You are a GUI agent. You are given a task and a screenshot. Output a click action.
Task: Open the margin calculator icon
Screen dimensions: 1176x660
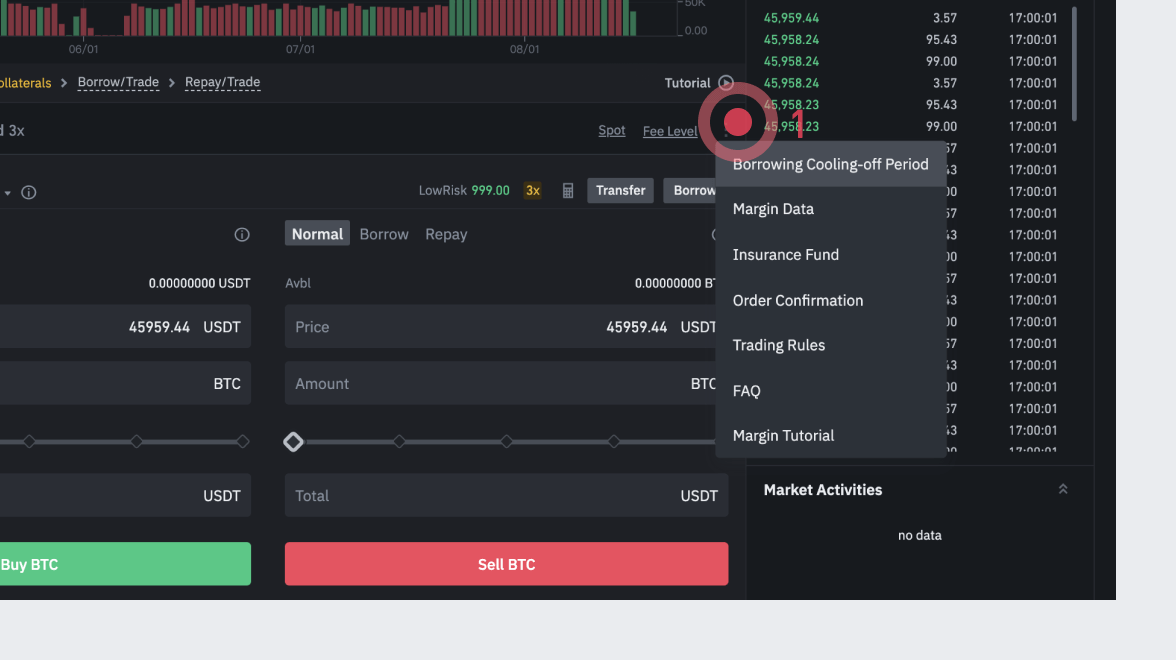pyautogui.click(x=568, y=191)
